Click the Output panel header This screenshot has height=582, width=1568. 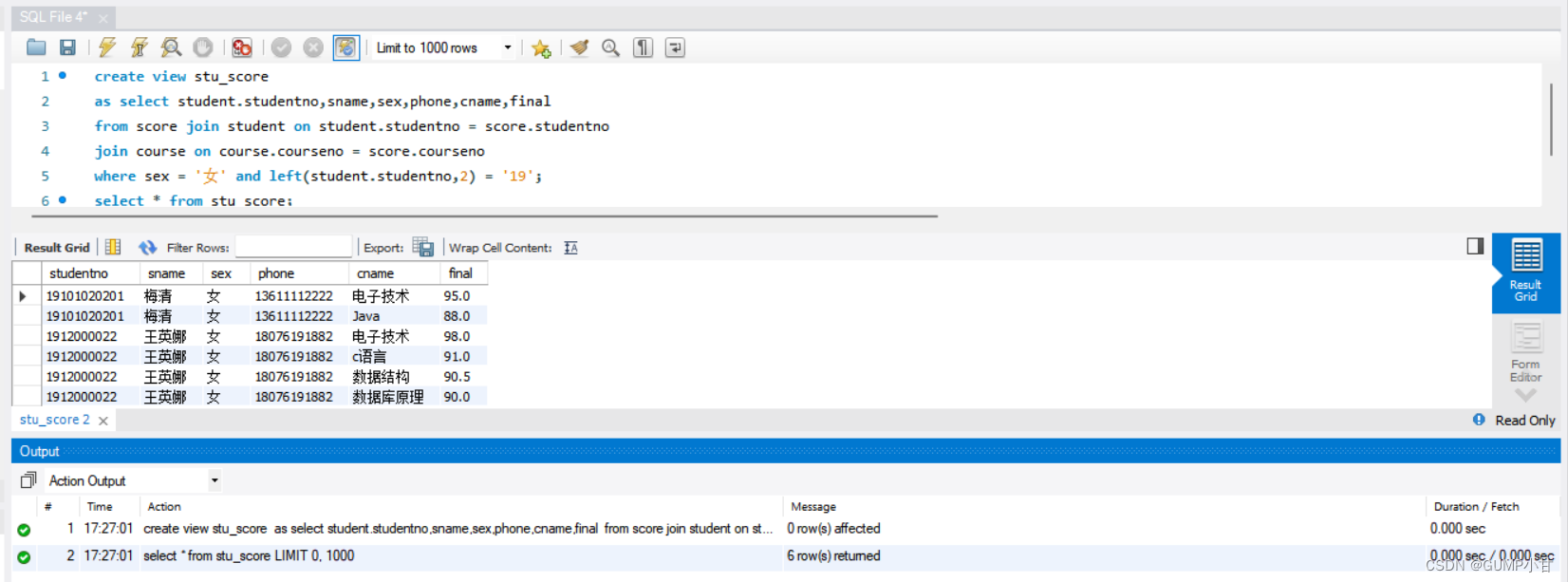point(786,451)
